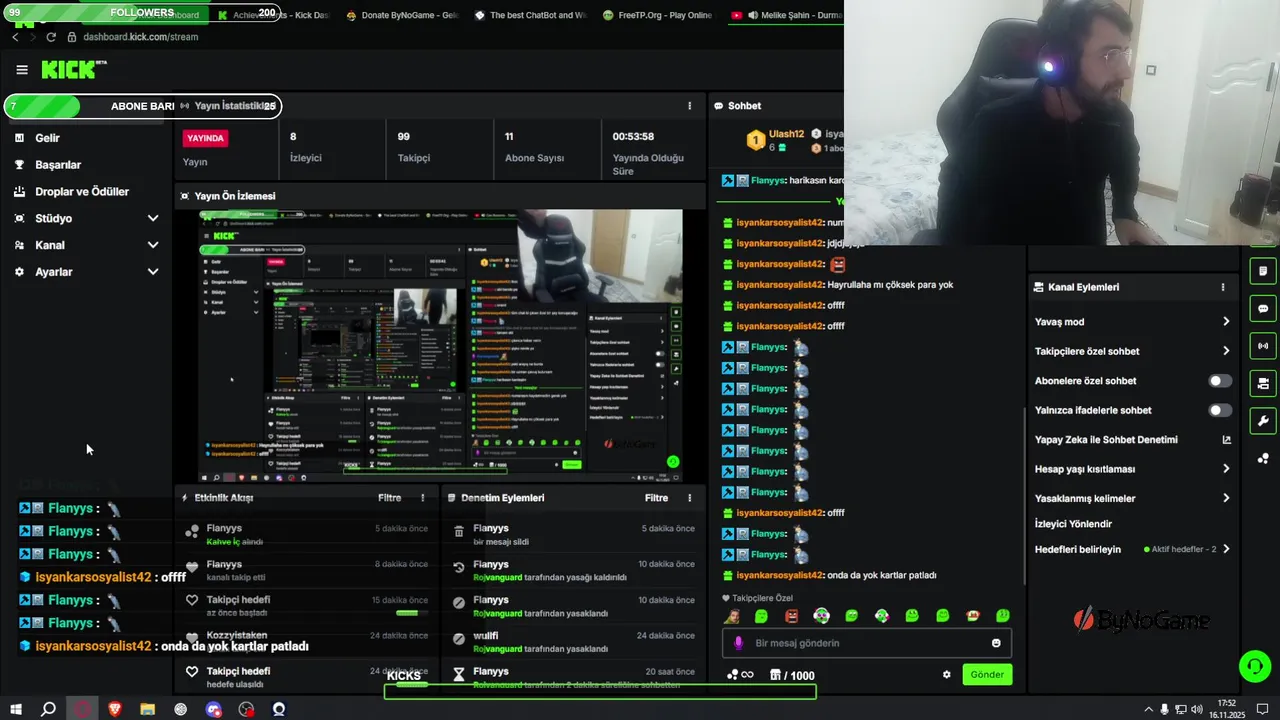Expand the Kanal sidebar section
The image size is (1280, 720).
pyautogui.click(x=87, y=245)
